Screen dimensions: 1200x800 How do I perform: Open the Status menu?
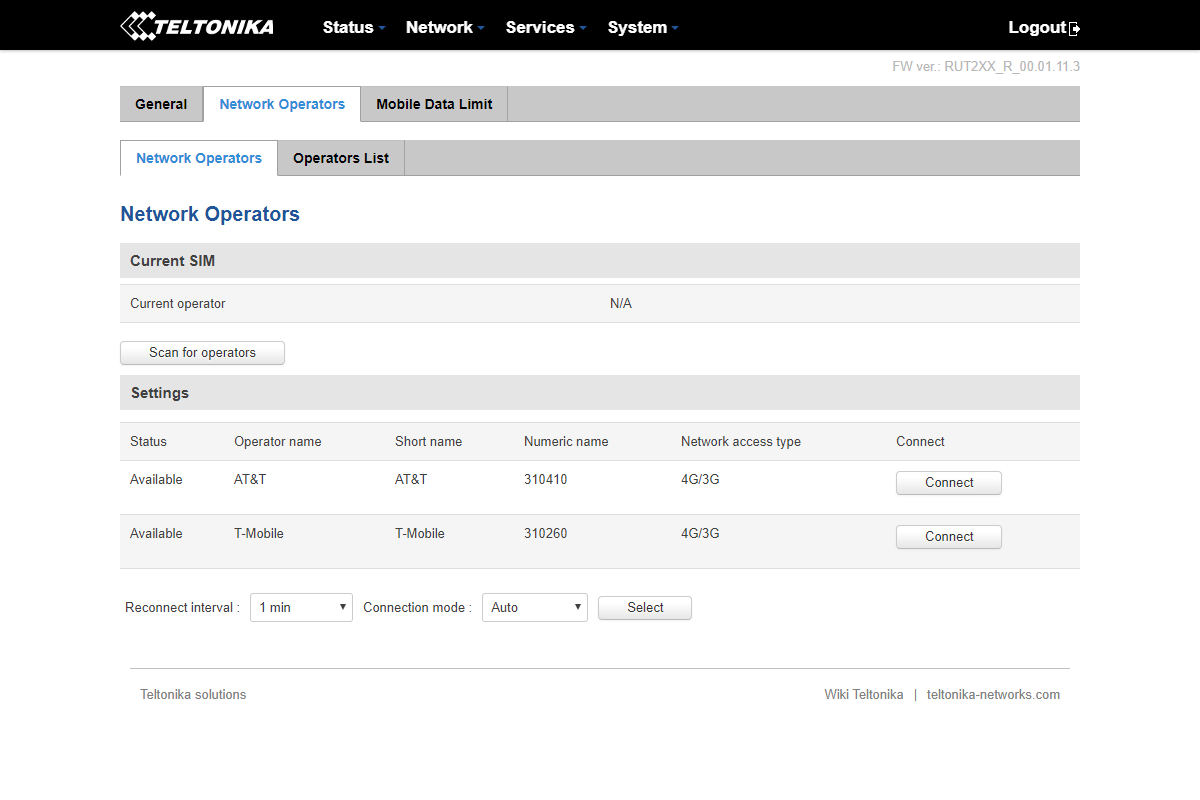(x=353, y=27)
